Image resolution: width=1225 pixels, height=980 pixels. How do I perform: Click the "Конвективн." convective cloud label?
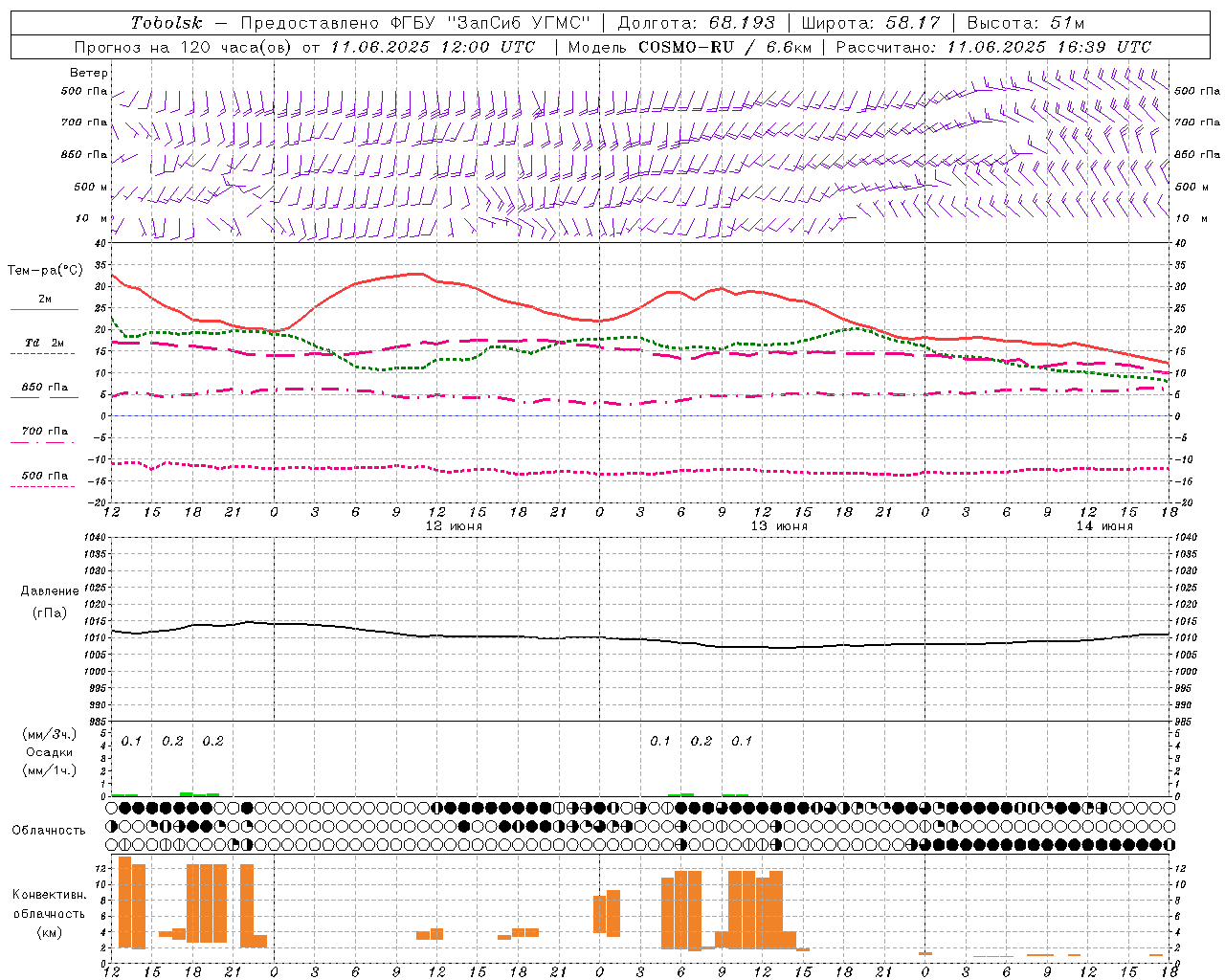coord(50,895)
